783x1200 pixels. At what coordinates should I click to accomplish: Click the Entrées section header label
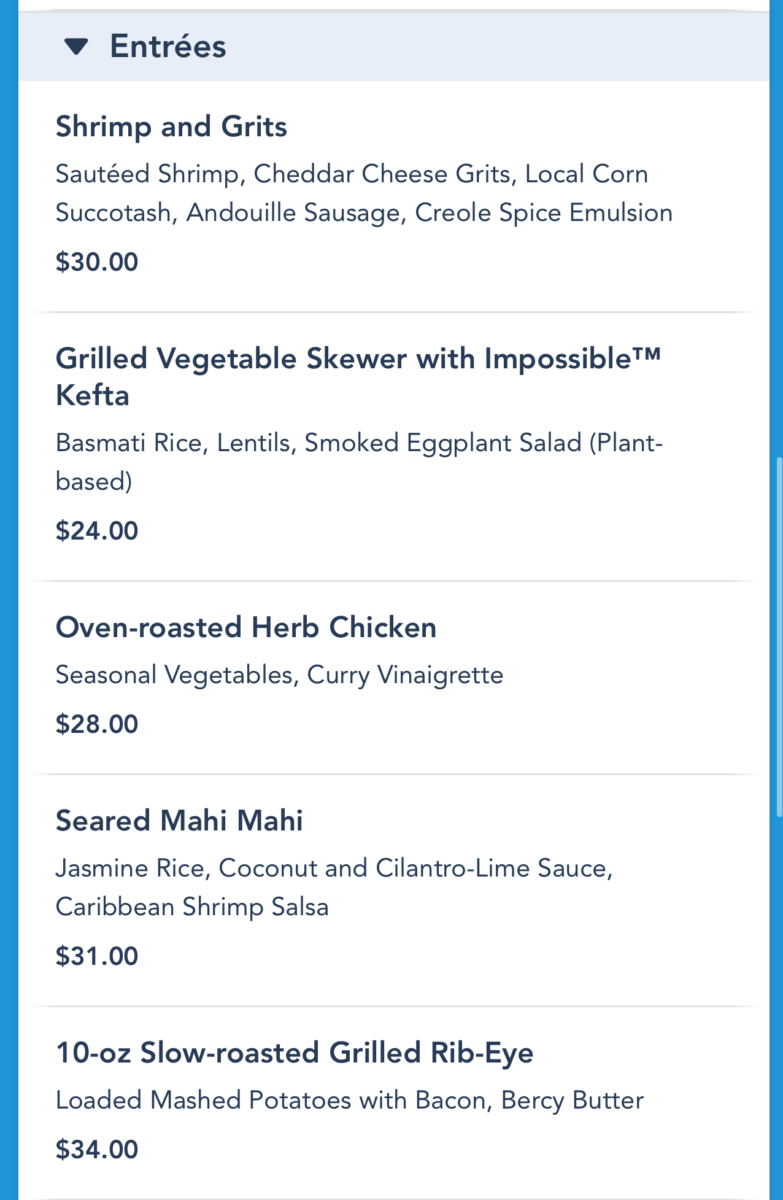(168, 46)
